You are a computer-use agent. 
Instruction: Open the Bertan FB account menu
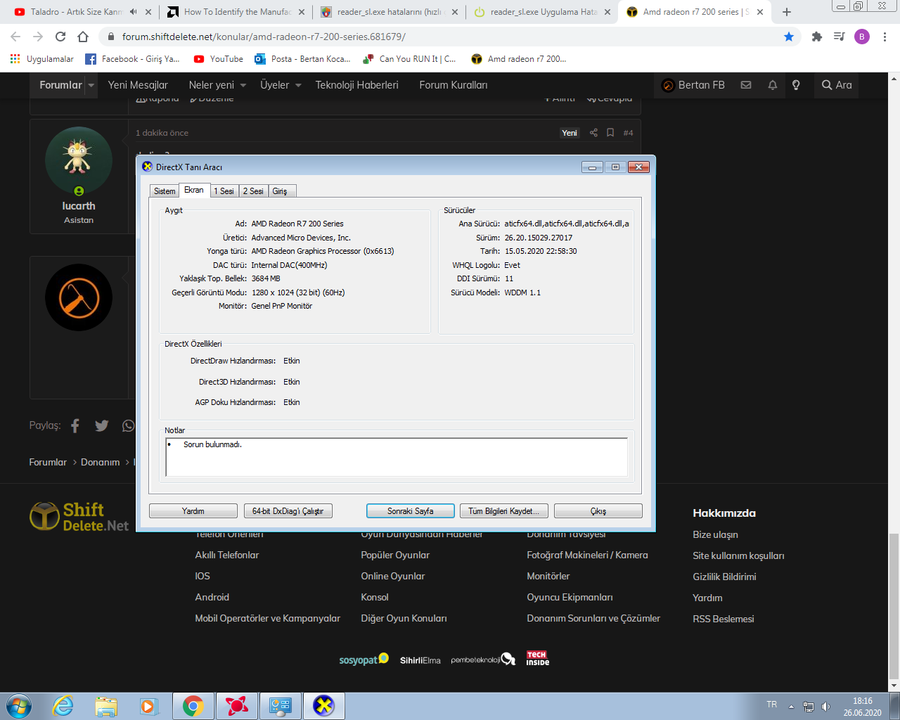693,85
